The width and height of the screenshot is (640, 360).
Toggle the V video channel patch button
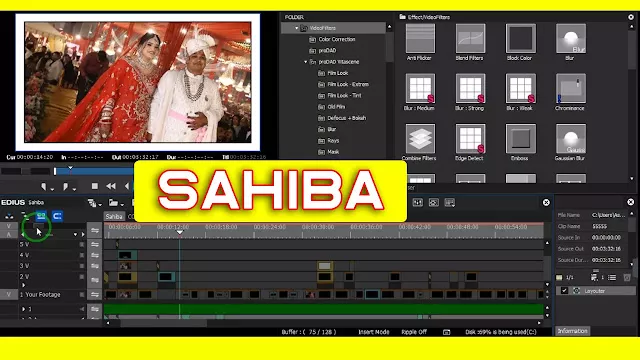pyautogui.click(x=9, y=226)
